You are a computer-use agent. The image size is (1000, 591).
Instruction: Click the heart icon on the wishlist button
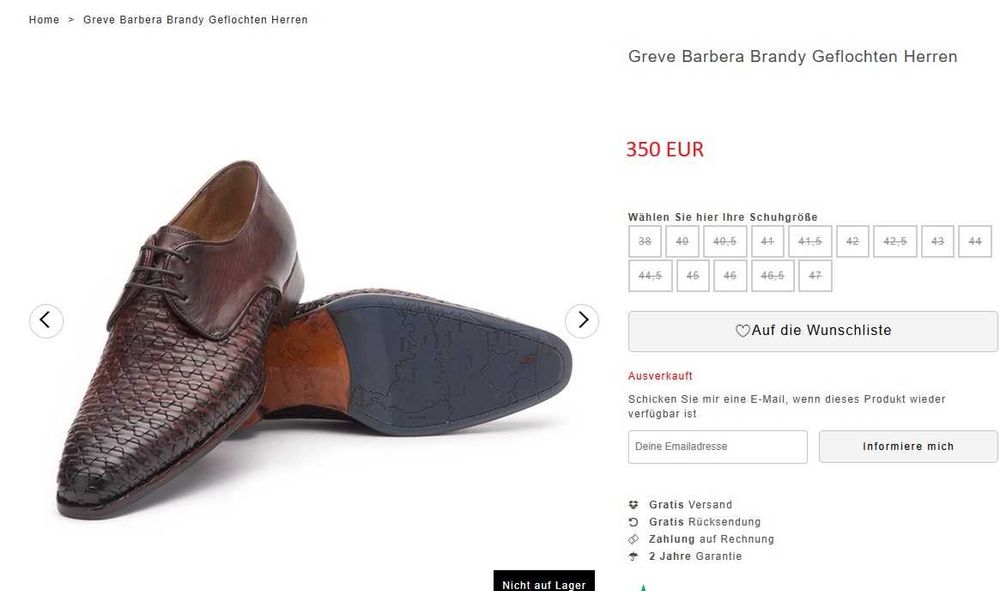pyautogui.click(x=742, y=331)
